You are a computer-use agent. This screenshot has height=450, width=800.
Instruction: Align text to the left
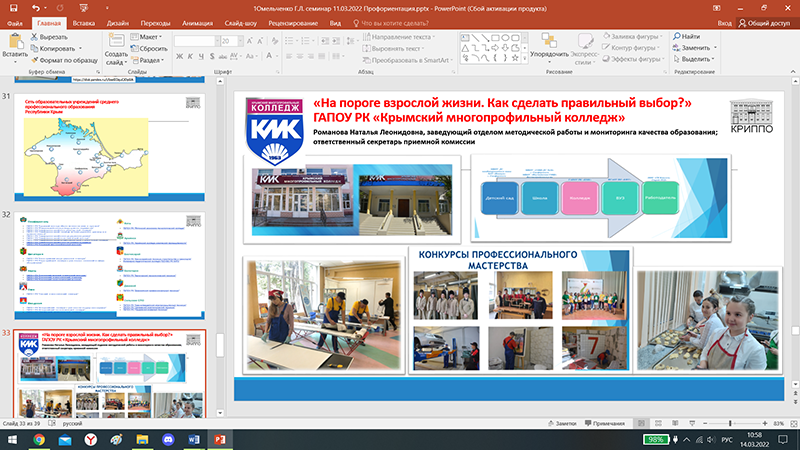pyautogui.click(x=289, y=56)
